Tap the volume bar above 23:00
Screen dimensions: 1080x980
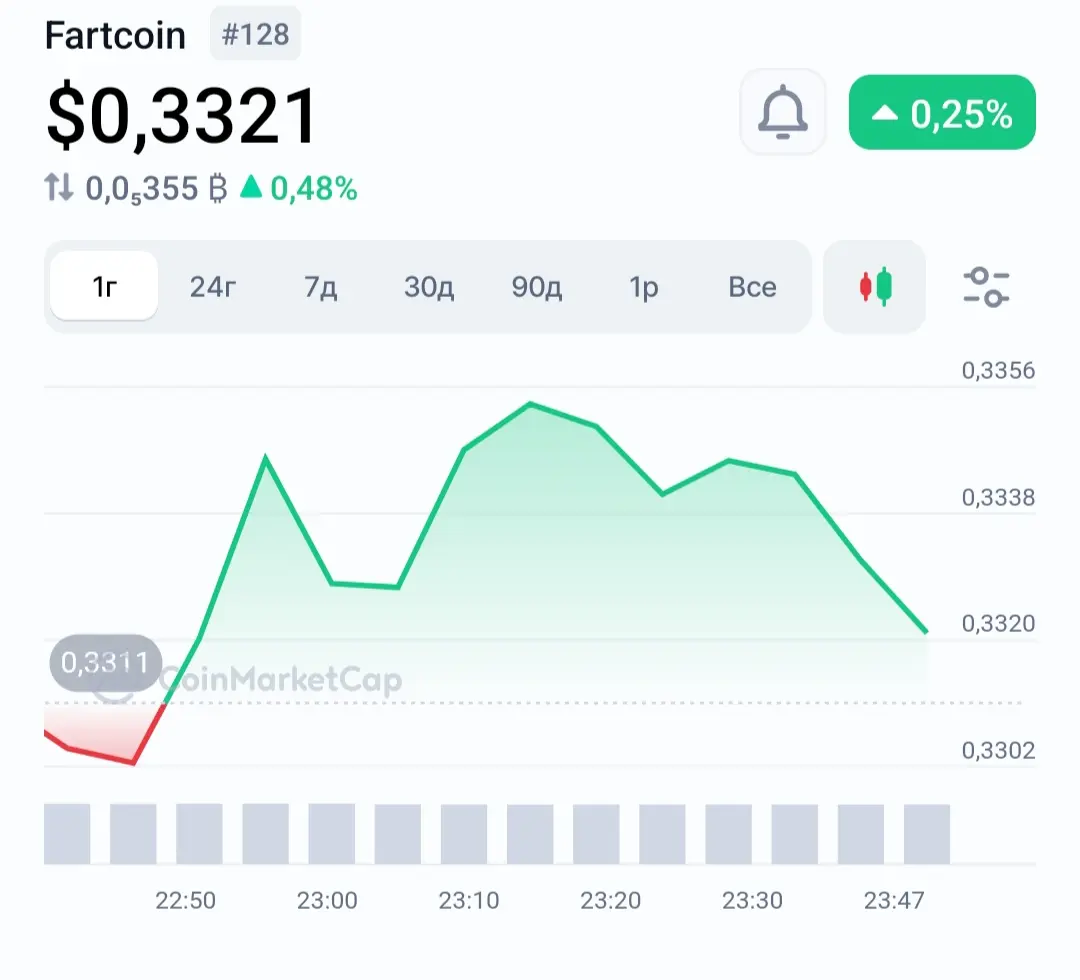tap(331, 833)
